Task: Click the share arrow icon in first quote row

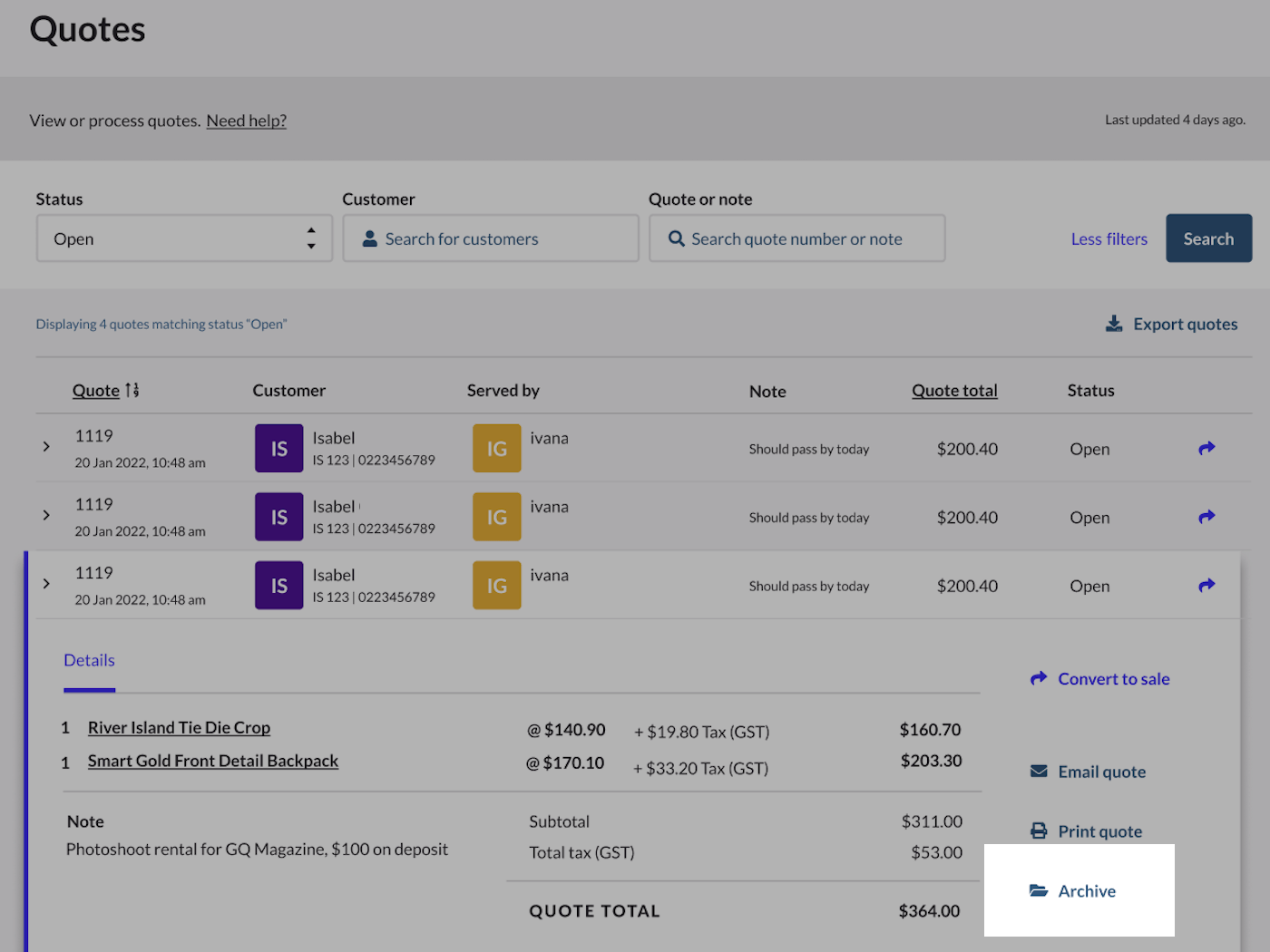Action: [x=1206, y=448]
